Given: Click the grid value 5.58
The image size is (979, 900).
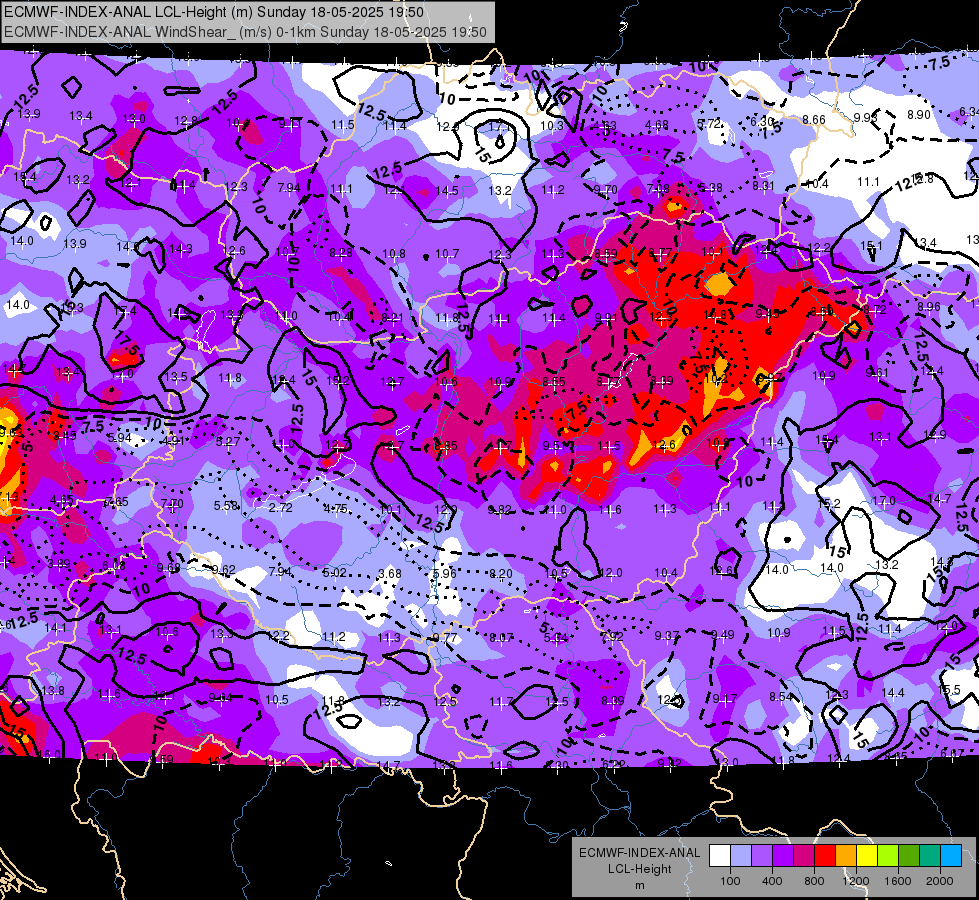Looking at the screenshot, I should 226,506.
